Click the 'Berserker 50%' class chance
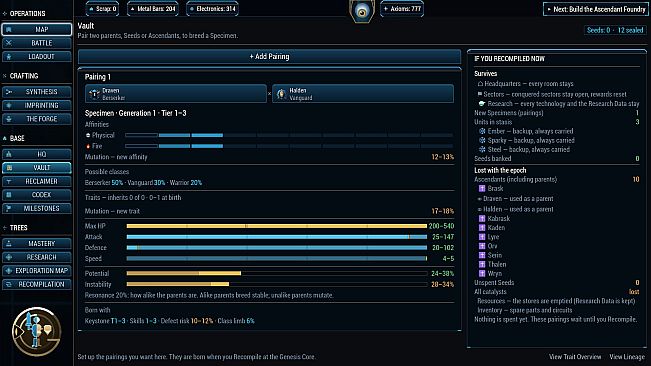 104,183
